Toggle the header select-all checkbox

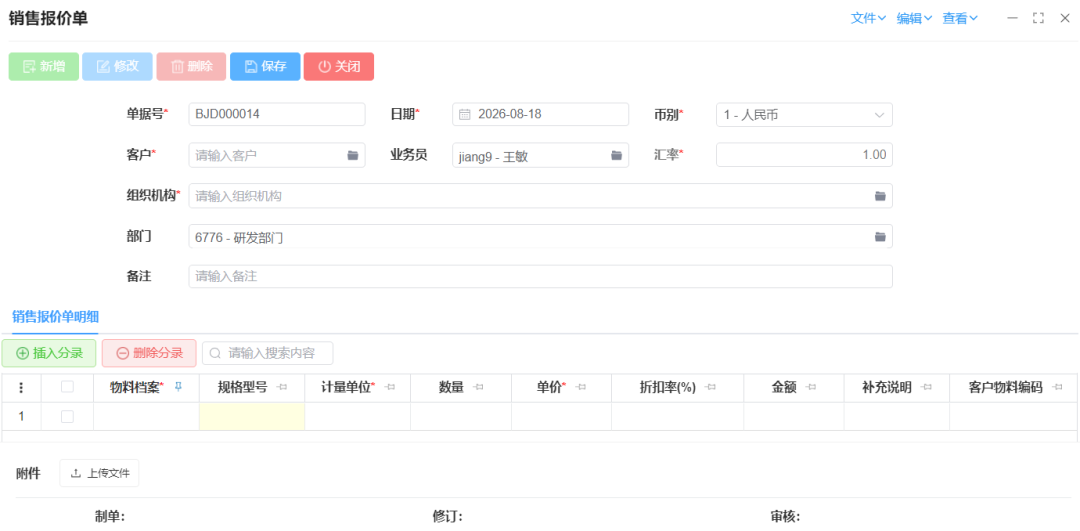[x=68, y=387]
